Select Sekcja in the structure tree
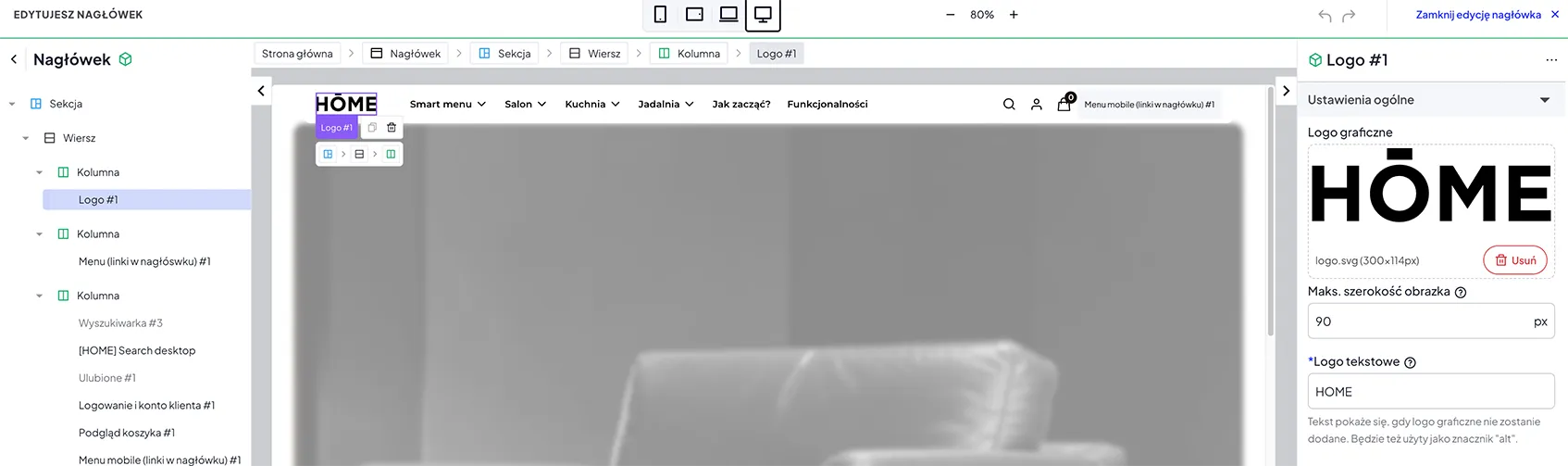Screen dimensions: 1568x466 [x=66, y=104]
